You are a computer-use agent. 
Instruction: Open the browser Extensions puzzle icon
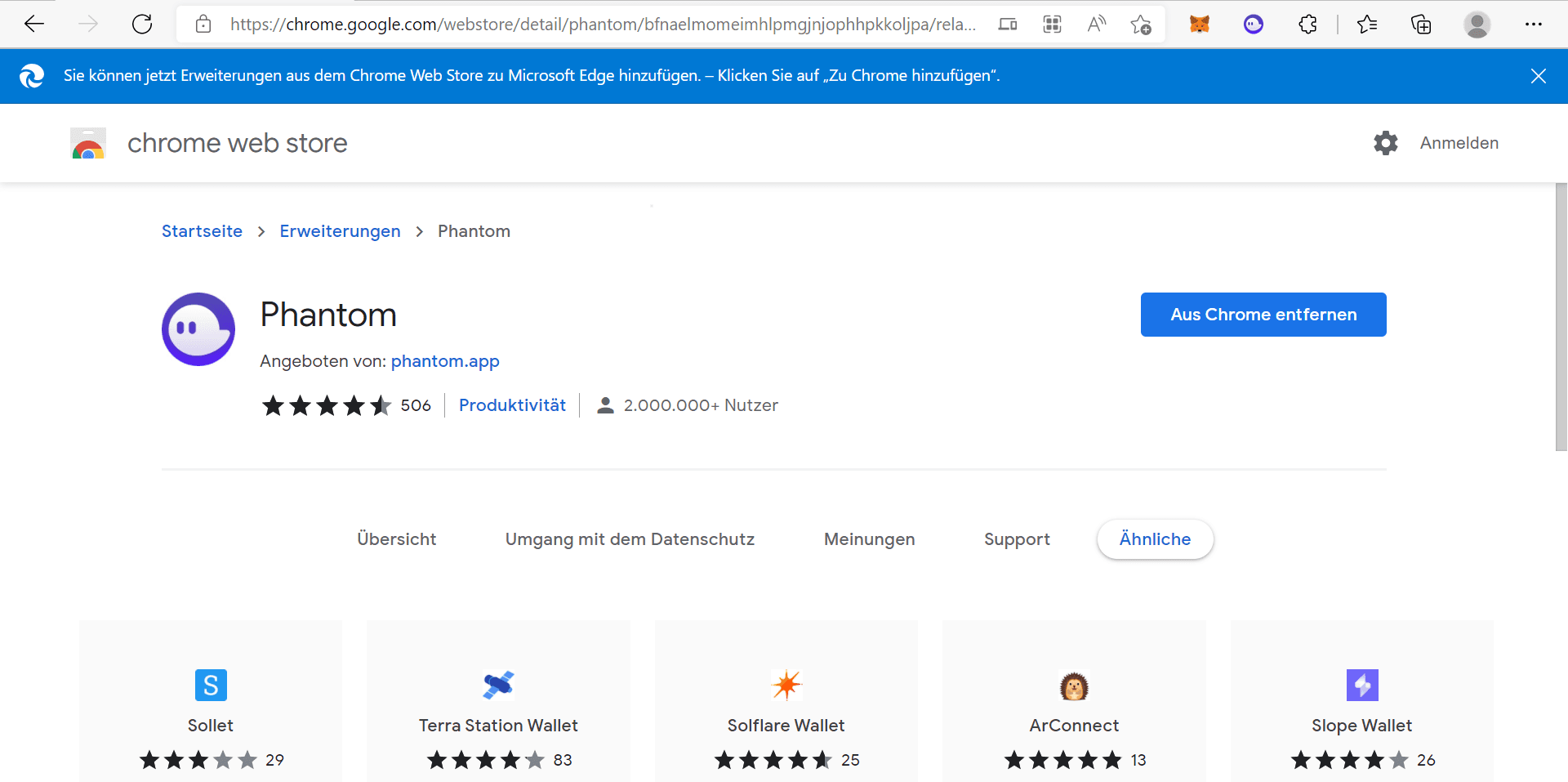point(1307,25)
